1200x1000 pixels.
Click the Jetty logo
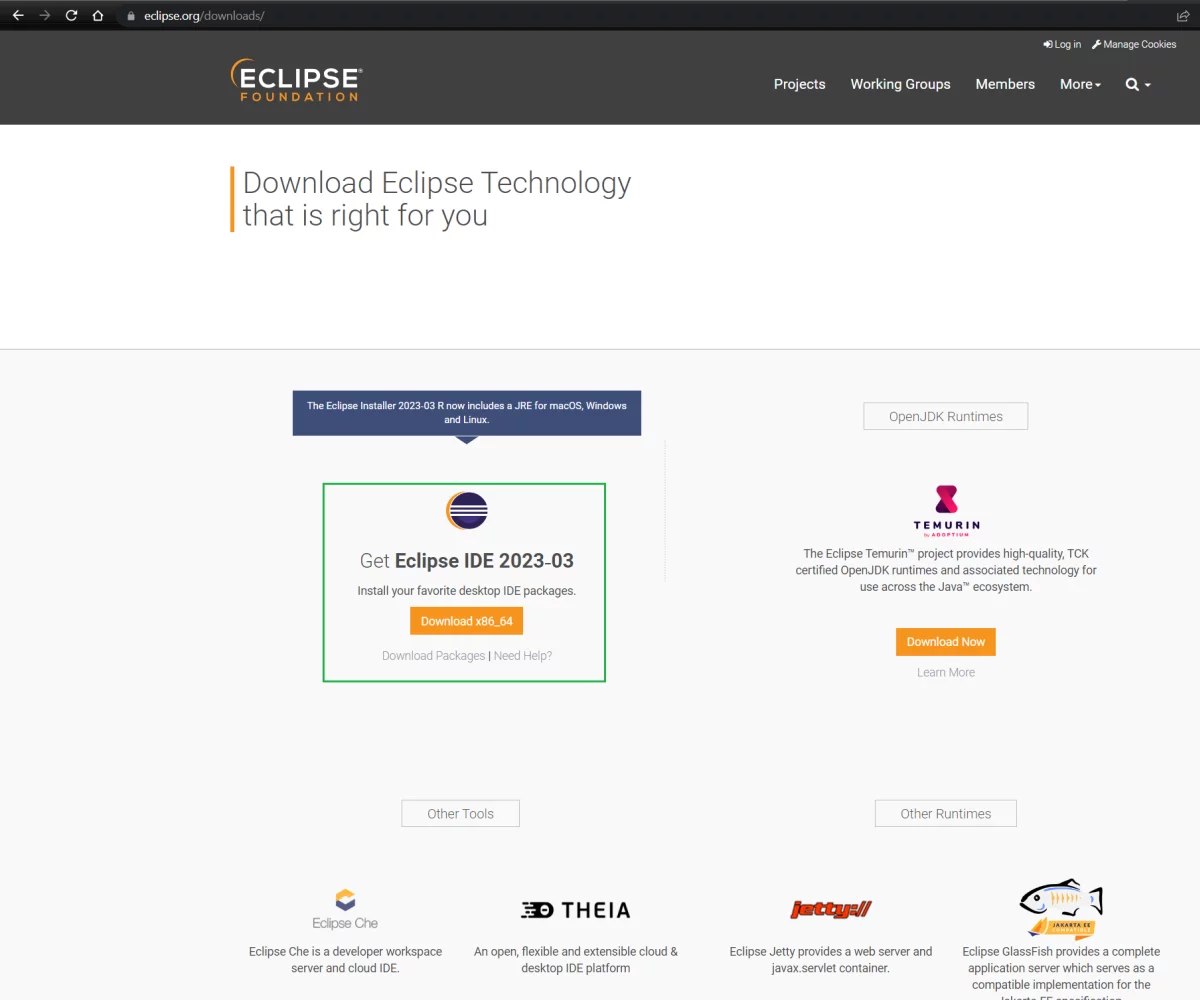click(x=830, y=909)
